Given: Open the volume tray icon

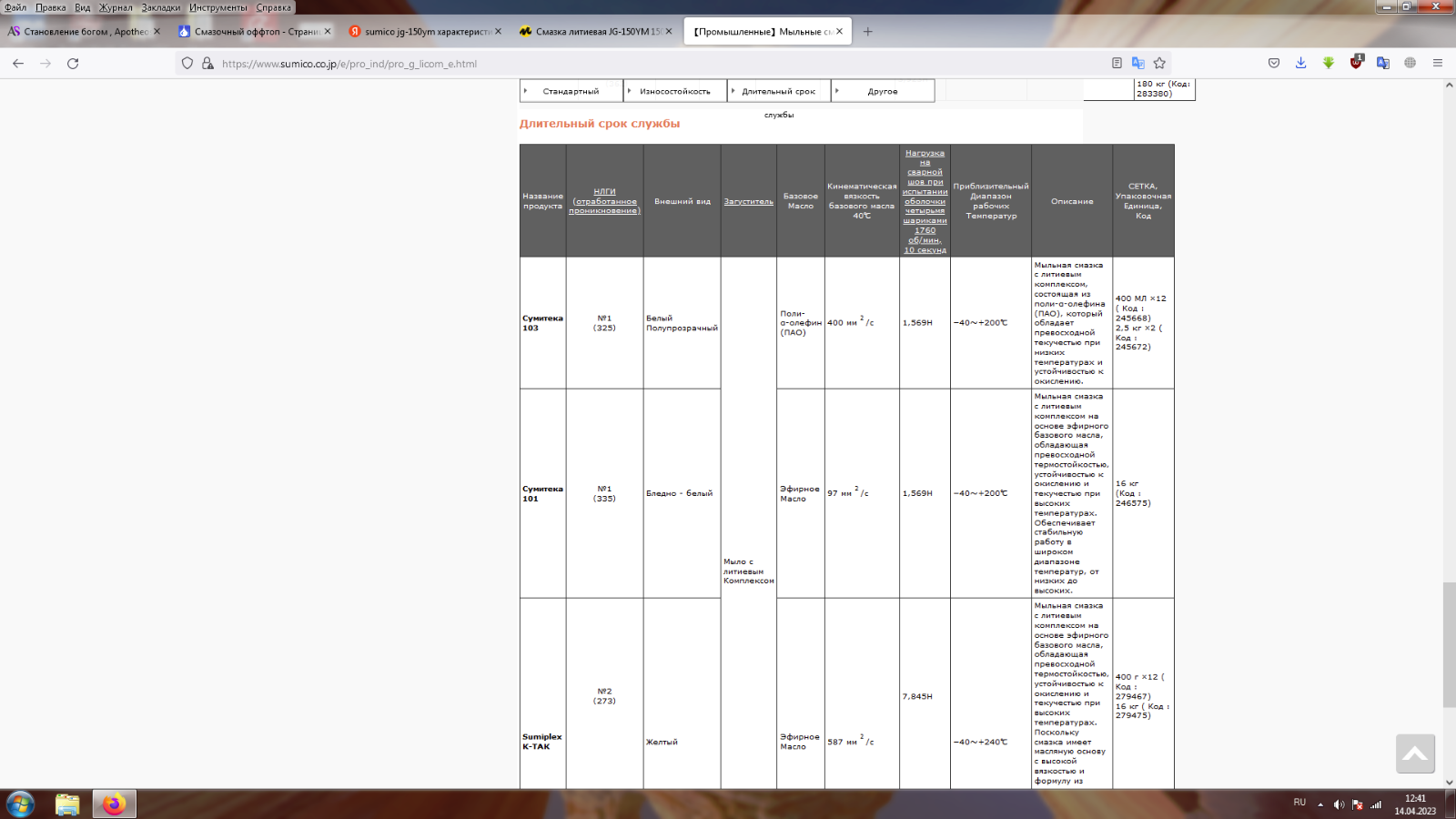Looking at the screenshot, I should point(1339,804).
